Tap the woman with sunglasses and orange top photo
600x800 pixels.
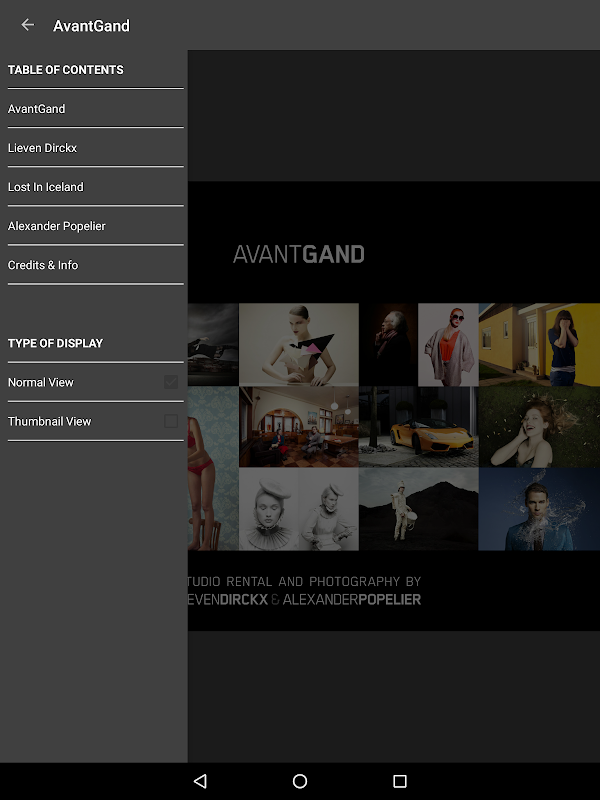point(448,345)
